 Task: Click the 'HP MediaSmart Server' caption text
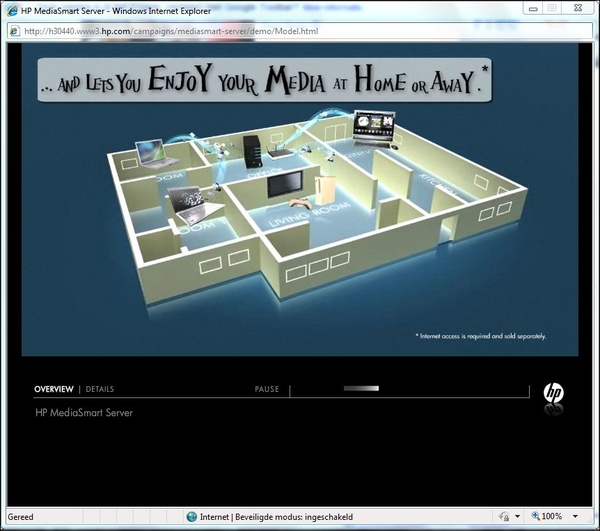(84, 413)
